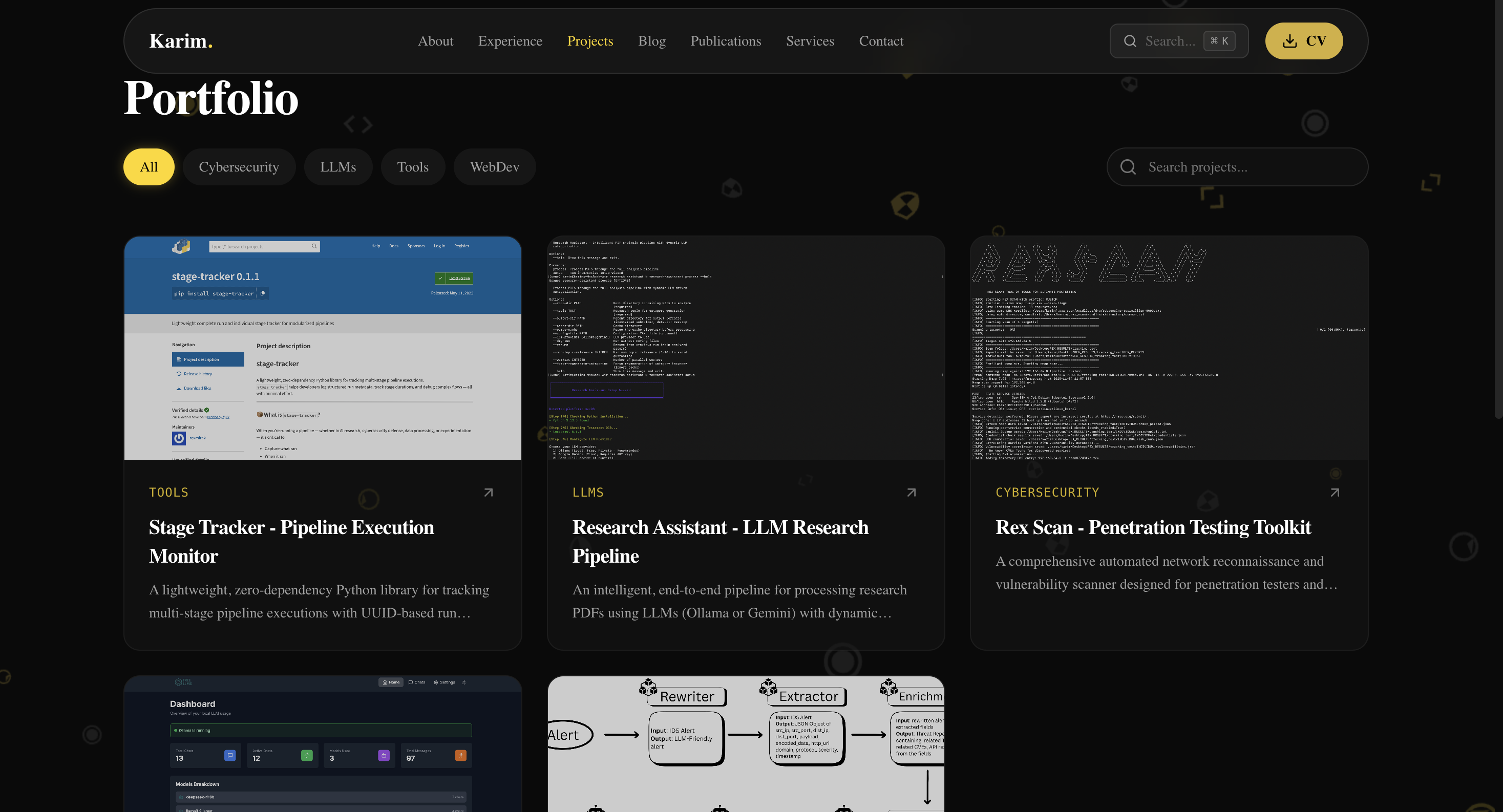This screenshot has height=812, width=1503.
Task: Filter projects by LLMs
Action: coord(338,167)
